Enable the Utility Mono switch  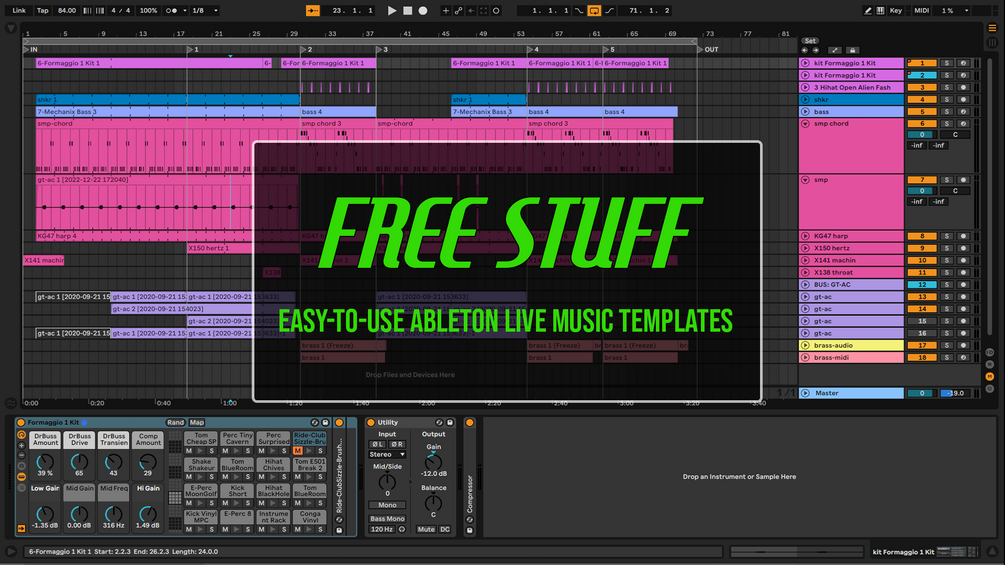(387, 505)
